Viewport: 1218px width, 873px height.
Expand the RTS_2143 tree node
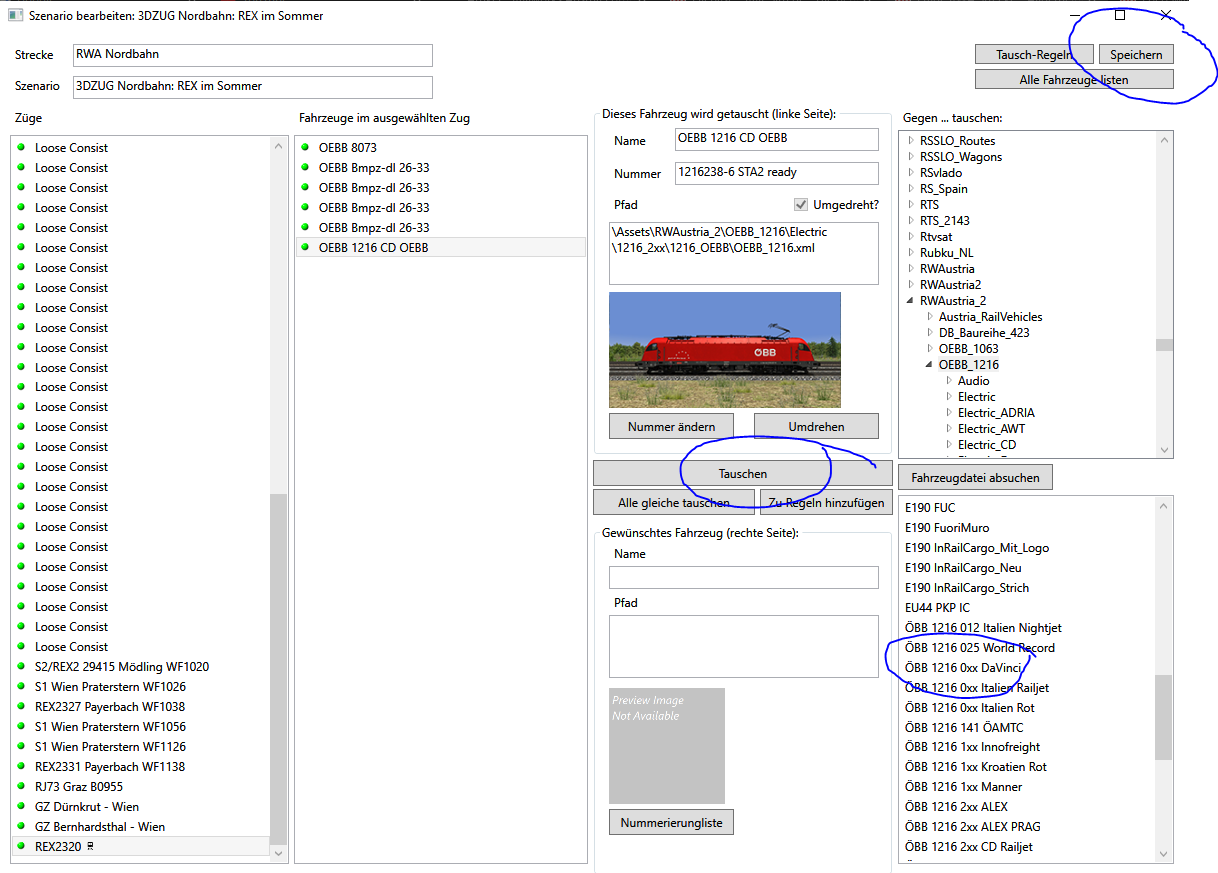pos(911,221)
